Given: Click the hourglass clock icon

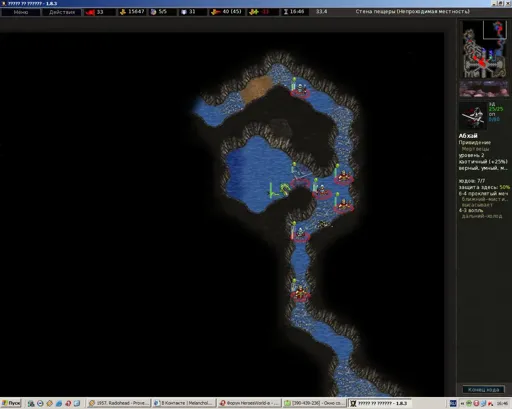Looking at the screenshot, I should coord(286,12).
